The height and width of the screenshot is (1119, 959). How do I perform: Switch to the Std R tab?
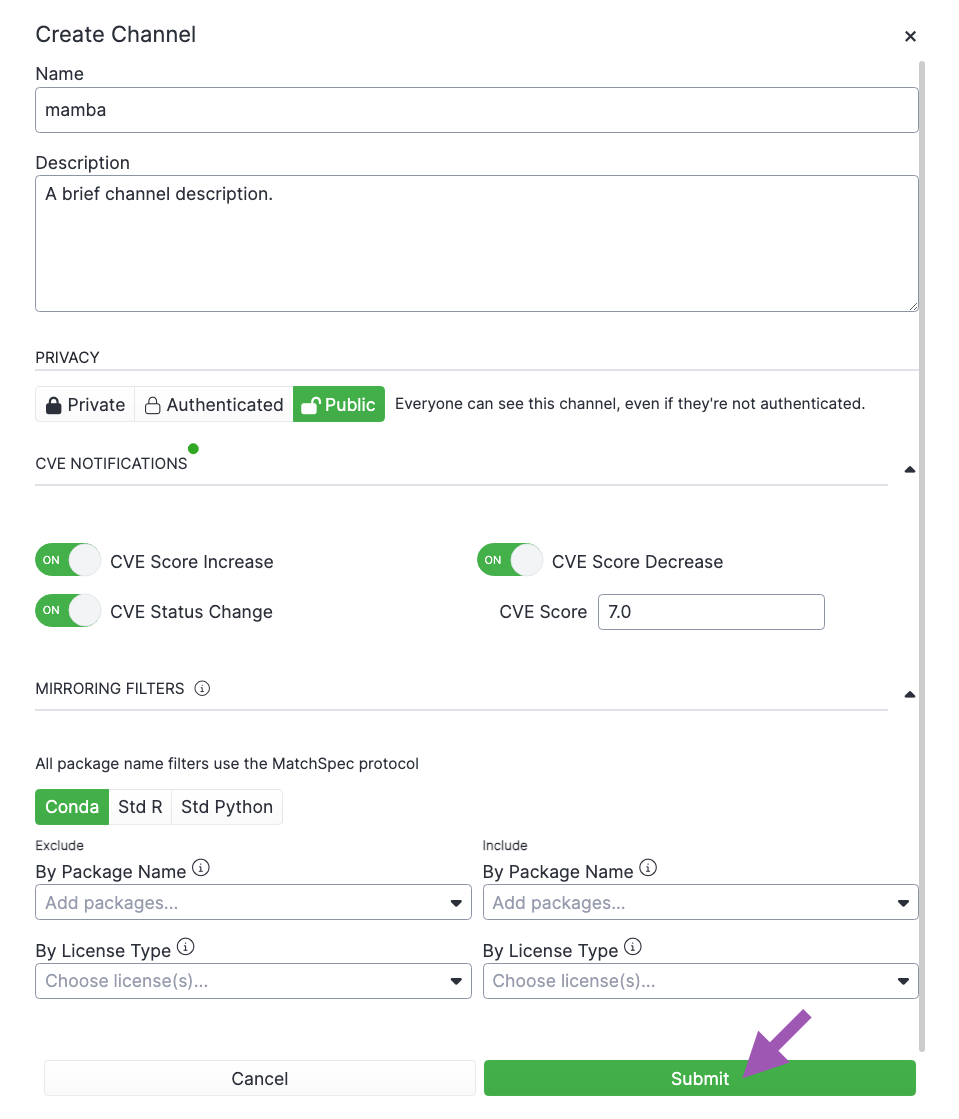pyautogui.click(x=141, y=807)
